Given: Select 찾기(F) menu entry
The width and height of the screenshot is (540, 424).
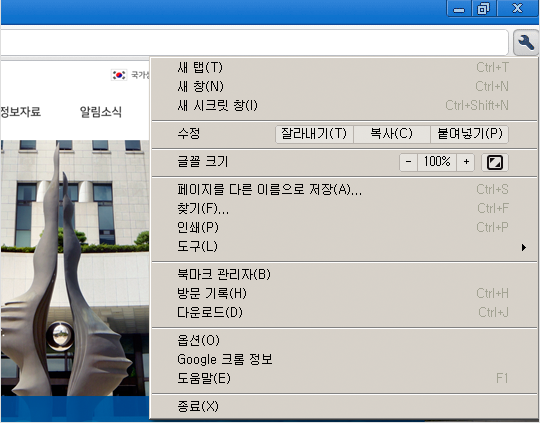Looking at the screenshot, I should point(344,208).
